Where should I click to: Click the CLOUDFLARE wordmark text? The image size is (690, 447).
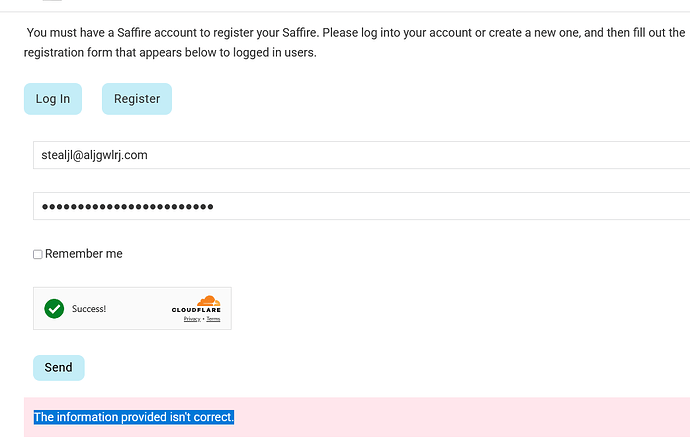(x=195, y=310)
